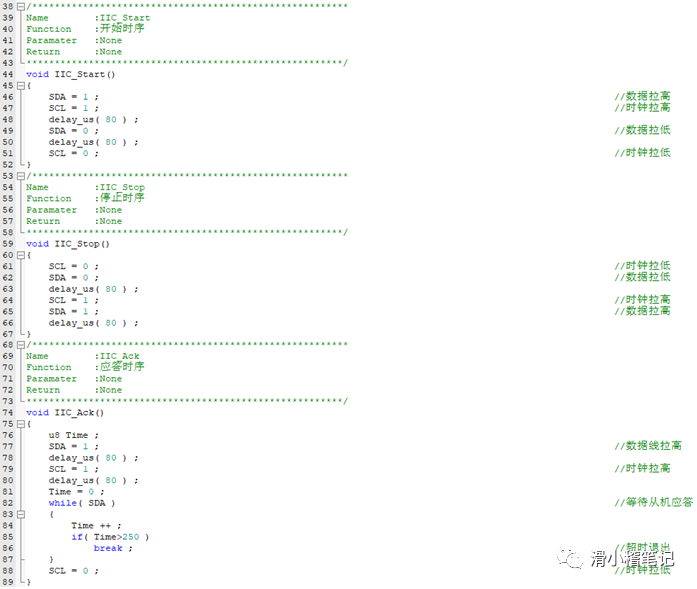
Task: Click the '//等待从机应答' comment on line 82
Action: coord(654,502)
